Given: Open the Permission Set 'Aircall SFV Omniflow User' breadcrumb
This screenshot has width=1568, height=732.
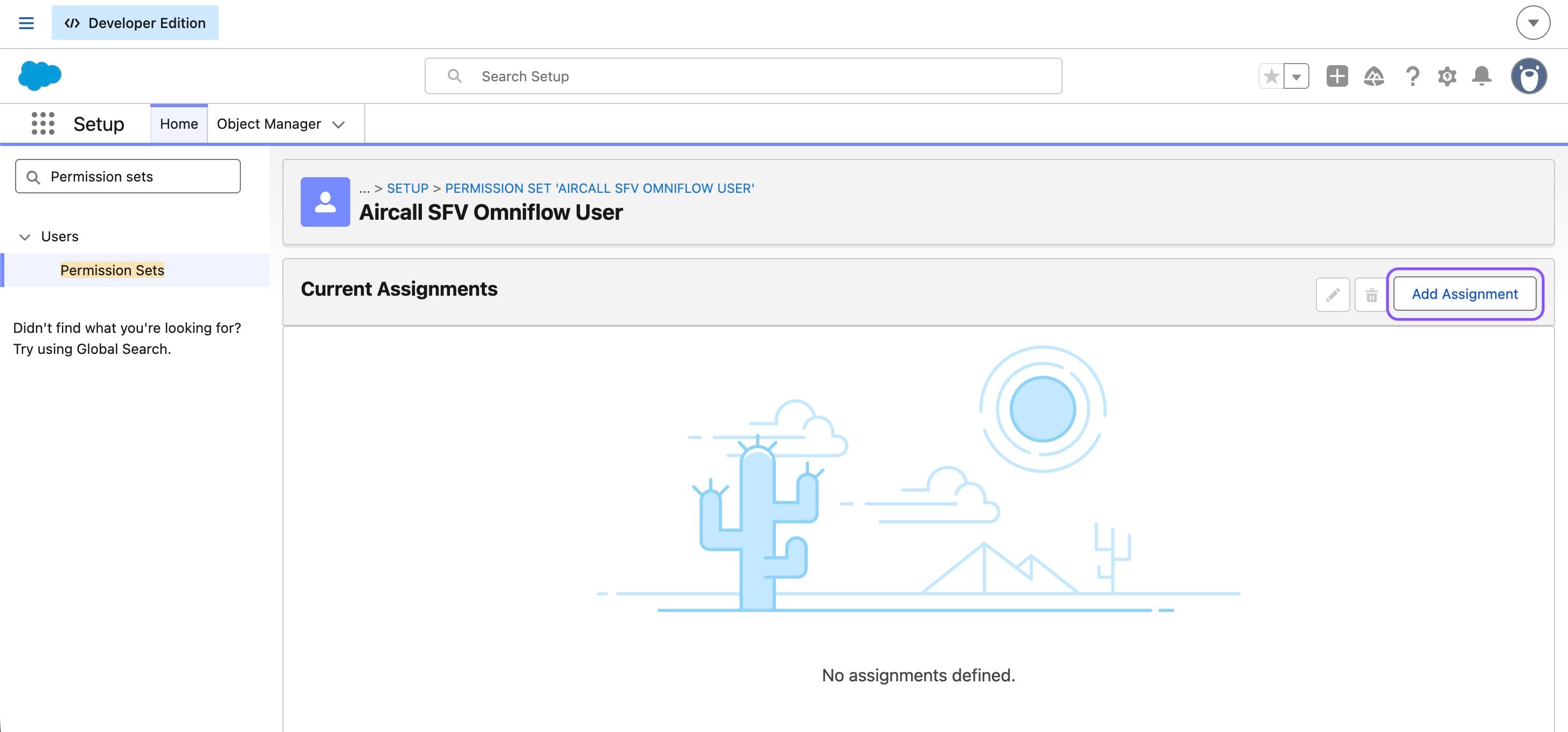Looking at the screenshot, I should [600, 189].
